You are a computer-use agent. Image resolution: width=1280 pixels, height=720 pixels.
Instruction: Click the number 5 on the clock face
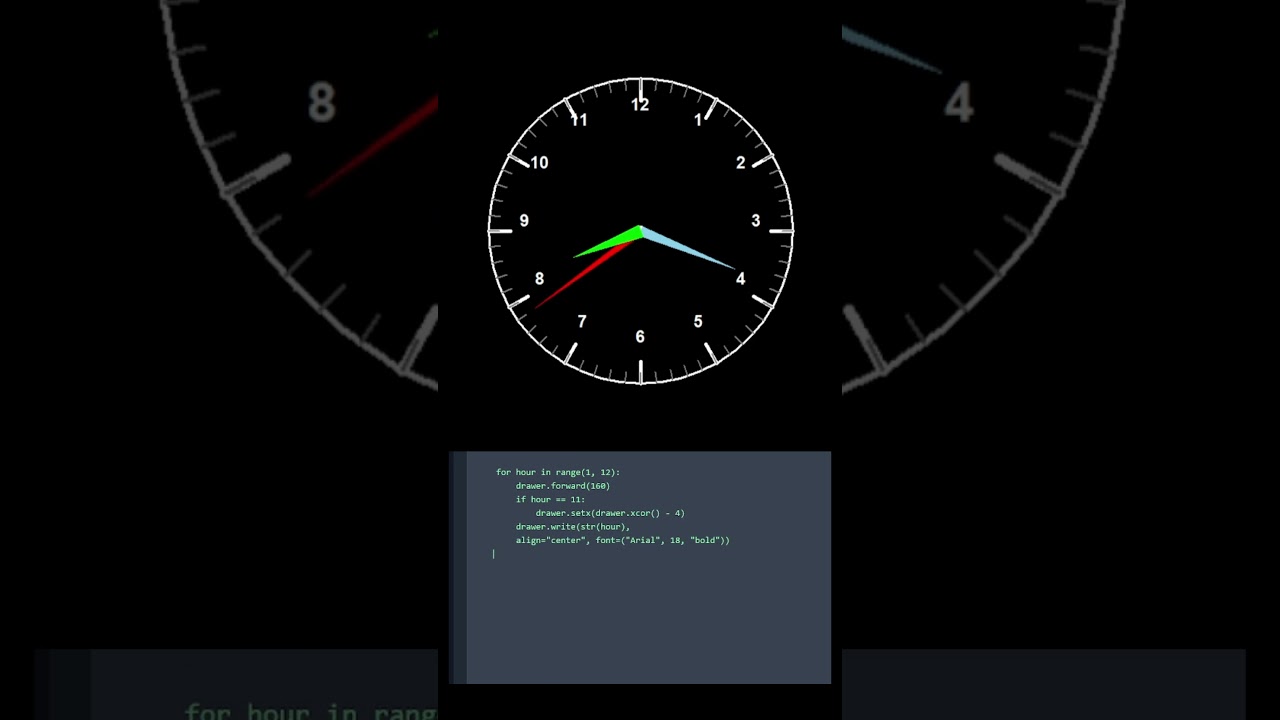[698, 322]
